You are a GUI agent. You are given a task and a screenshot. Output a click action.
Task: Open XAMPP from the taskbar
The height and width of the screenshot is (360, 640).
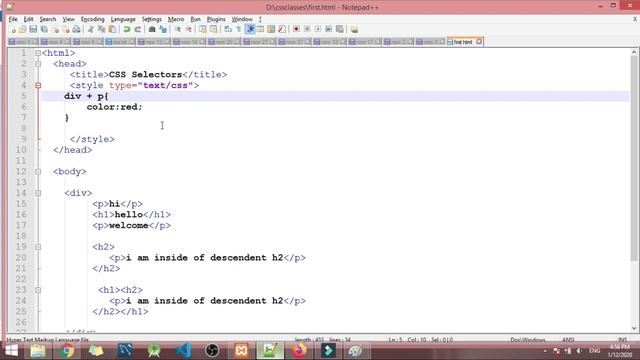241,351
